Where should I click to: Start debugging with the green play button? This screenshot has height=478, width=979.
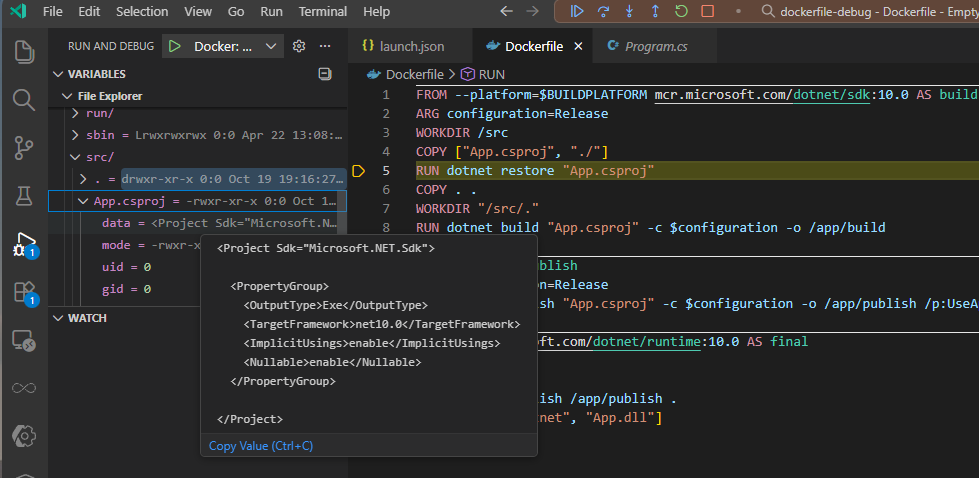tap(175, 46)
